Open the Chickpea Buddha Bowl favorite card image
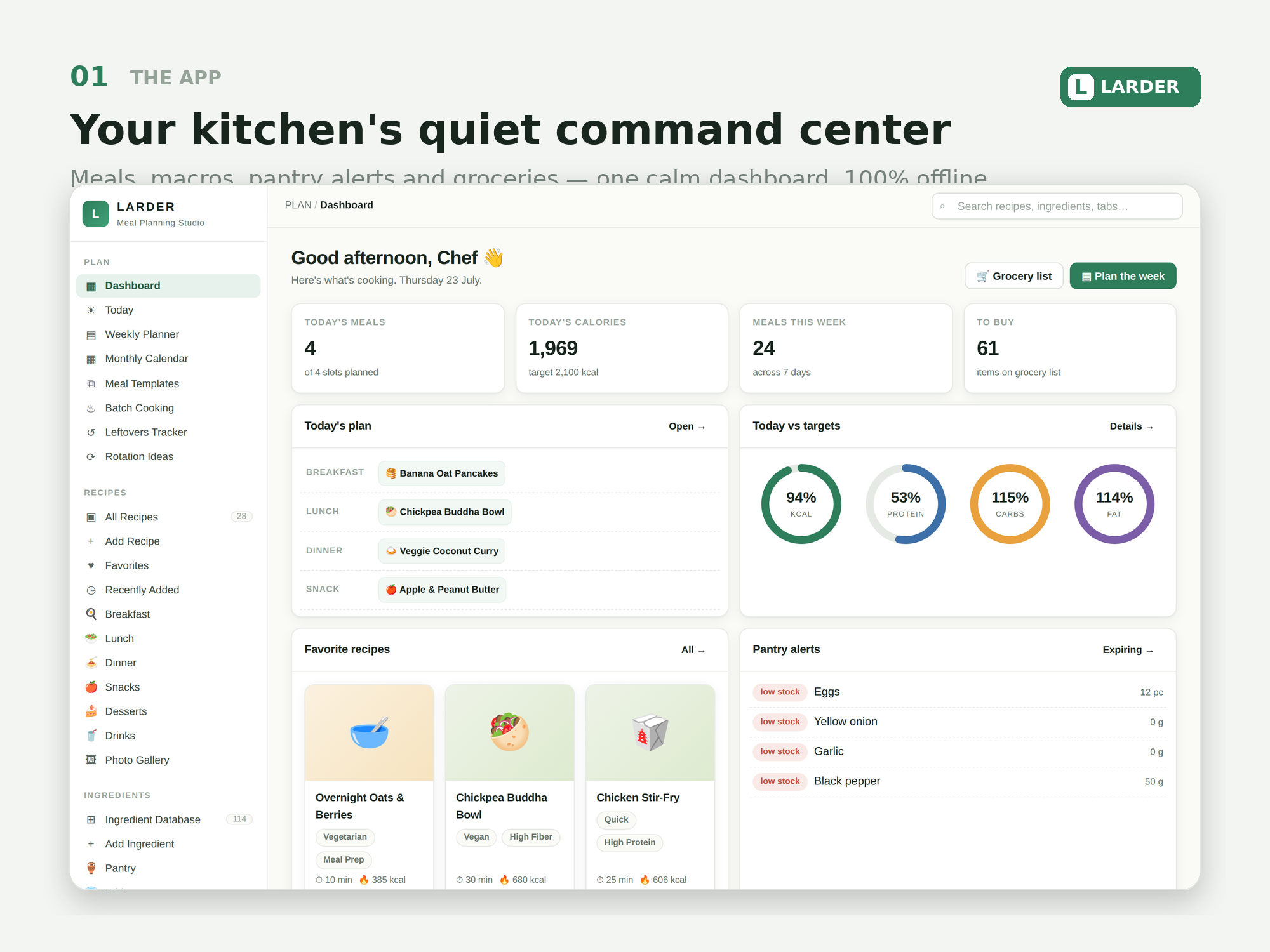Screen dimensions: 1270x952 pos(509,732)
